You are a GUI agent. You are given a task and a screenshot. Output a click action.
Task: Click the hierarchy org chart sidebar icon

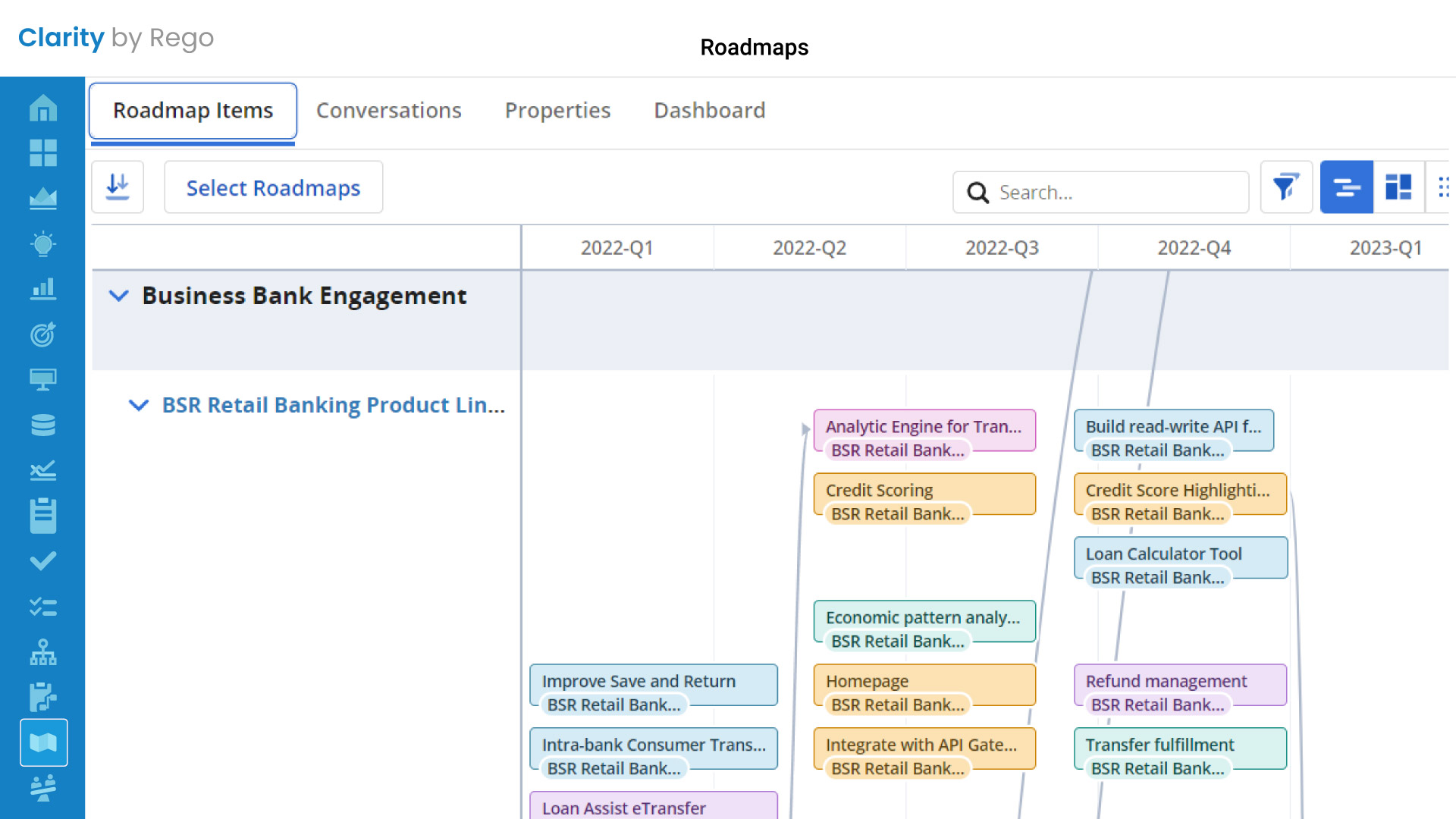coord(42,652)
